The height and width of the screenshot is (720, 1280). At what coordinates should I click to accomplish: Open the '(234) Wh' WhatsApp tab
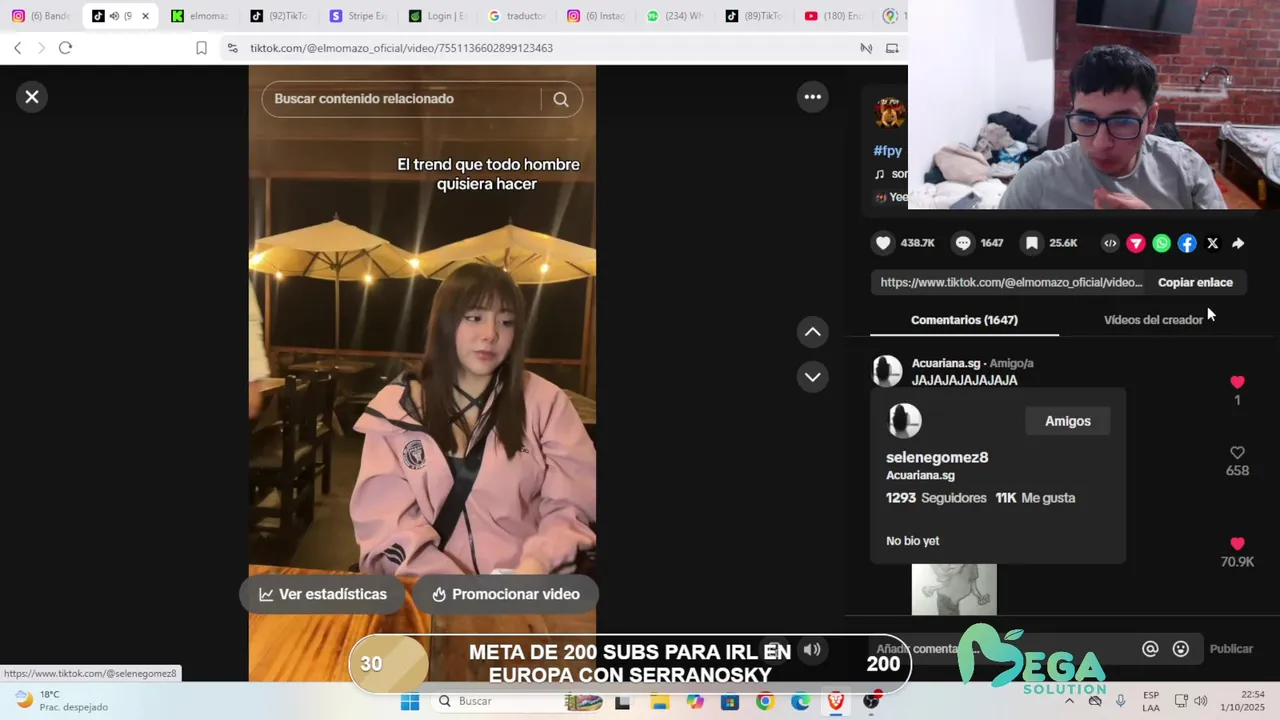pos(675,16)
